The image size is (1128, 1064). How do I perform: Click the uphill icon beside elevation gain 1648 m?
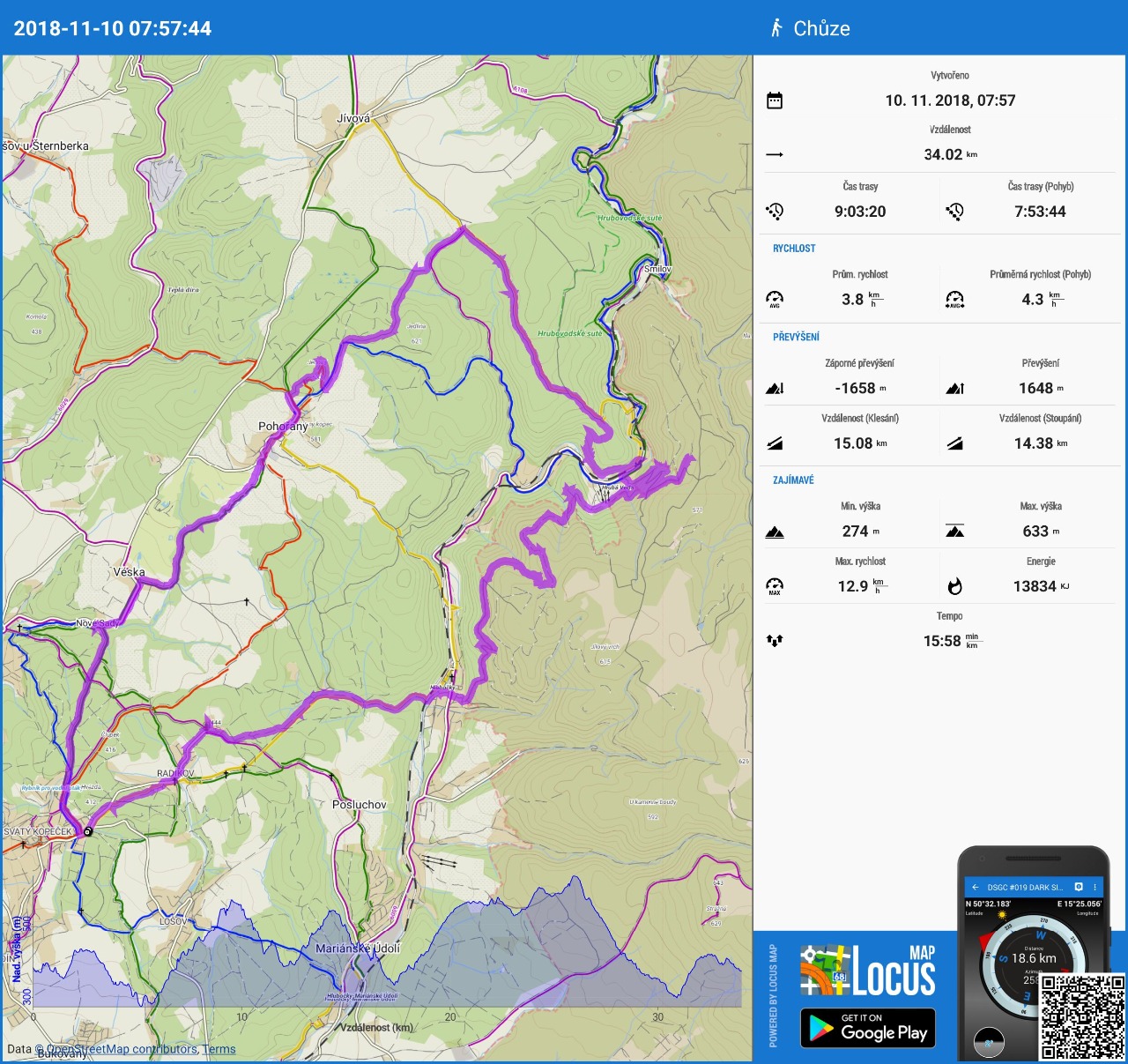click(x=954, y=389)
